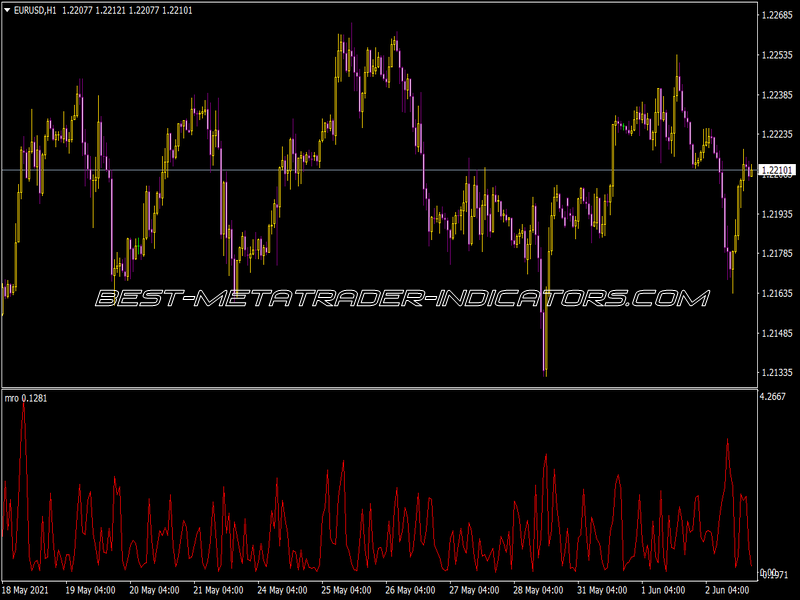
Task: Click price scale value 1.22535
Action: tap(777, 55)
